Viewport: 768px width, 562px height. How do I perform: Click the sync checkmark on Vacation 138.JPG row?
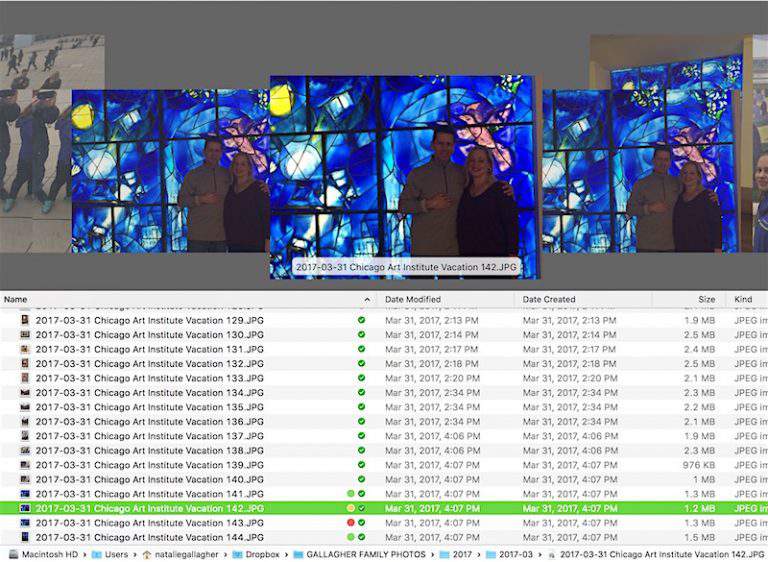pyautogui.click(x=361, y=451)
